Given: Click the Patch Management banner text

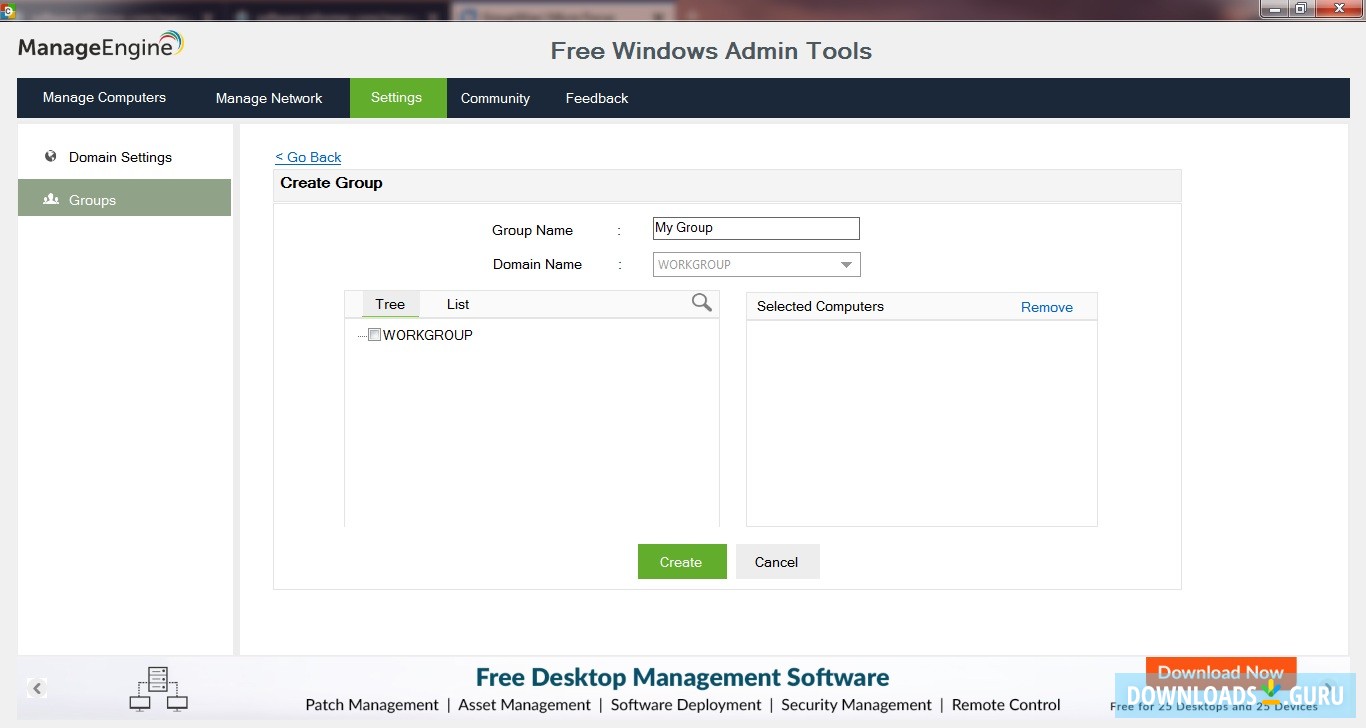Looking at the screenshot, I should click(372, 705).
